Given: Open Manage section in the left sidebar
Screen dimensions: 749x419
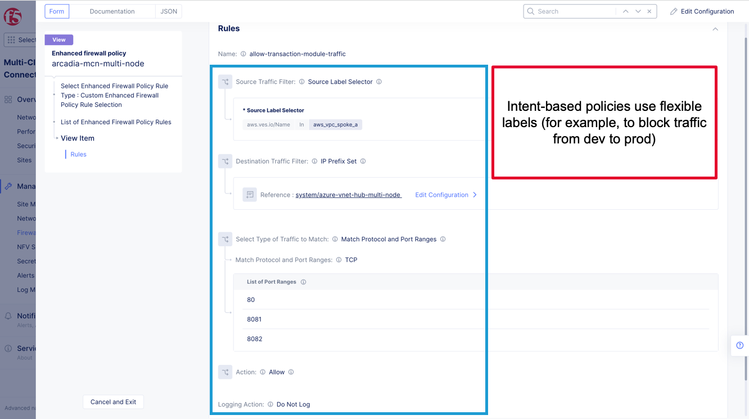Looking at the screenshot, I should point(20,186).
